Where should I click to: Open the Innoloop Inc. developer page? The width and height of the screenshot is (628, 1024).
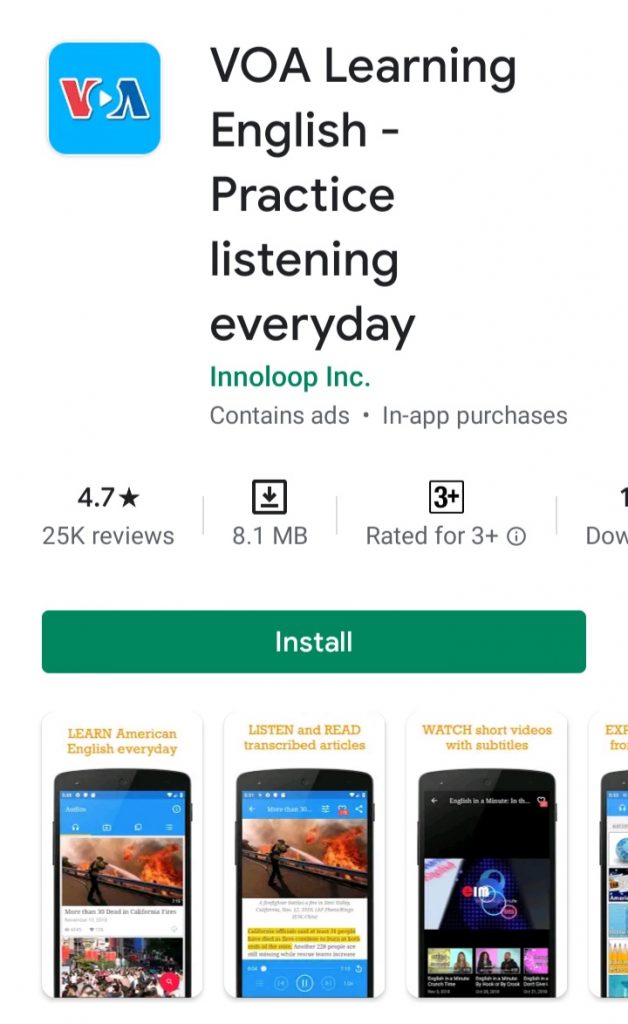point(290,377)
